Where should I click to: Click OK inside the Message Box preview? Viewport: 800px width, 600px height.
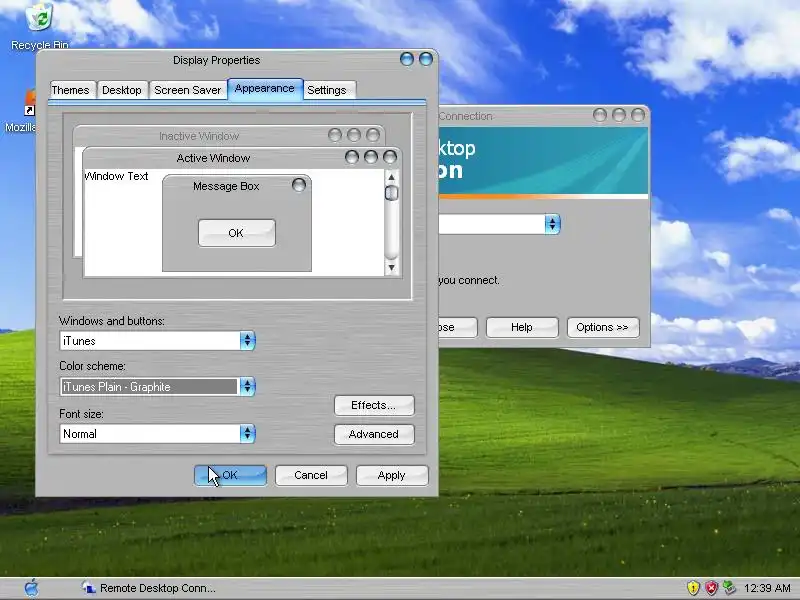[237, 233]
